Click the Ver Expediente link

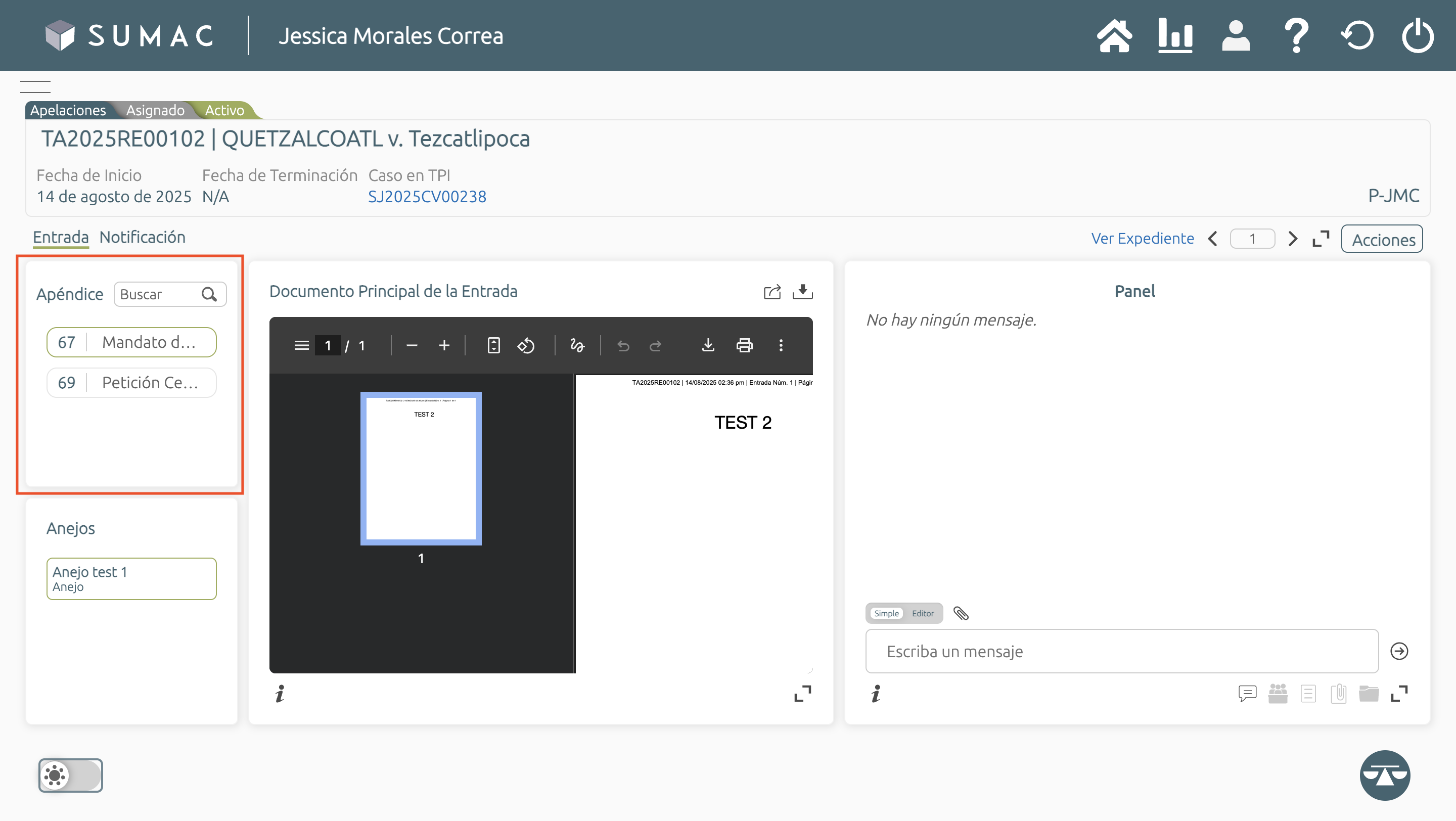tap(1143, 239)
